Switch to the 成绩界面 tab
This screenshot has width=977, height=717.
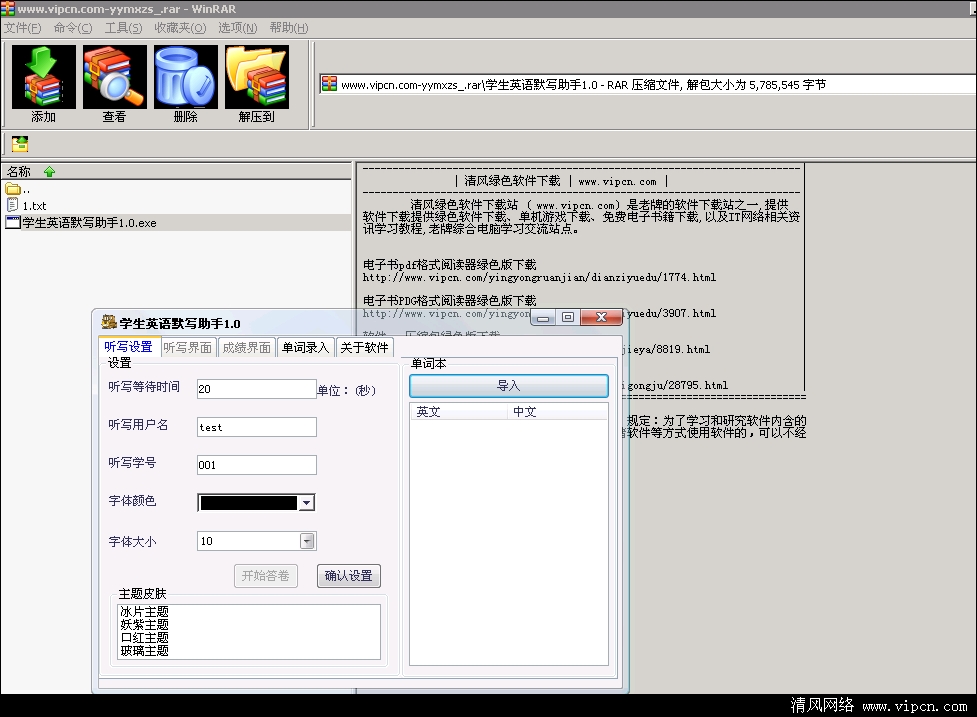click(247, 348)
